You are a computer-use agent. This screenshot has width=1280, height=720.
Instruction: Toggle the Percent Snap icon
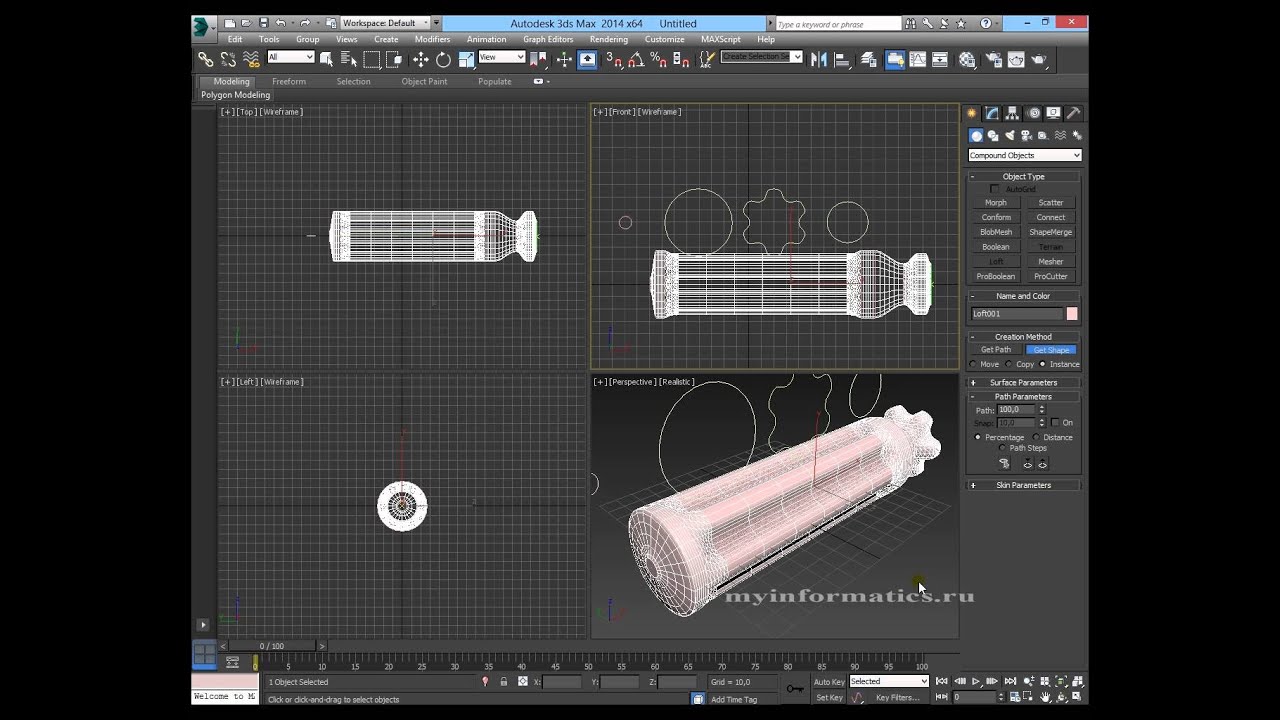pyautogui.click(x=658, y=59)
